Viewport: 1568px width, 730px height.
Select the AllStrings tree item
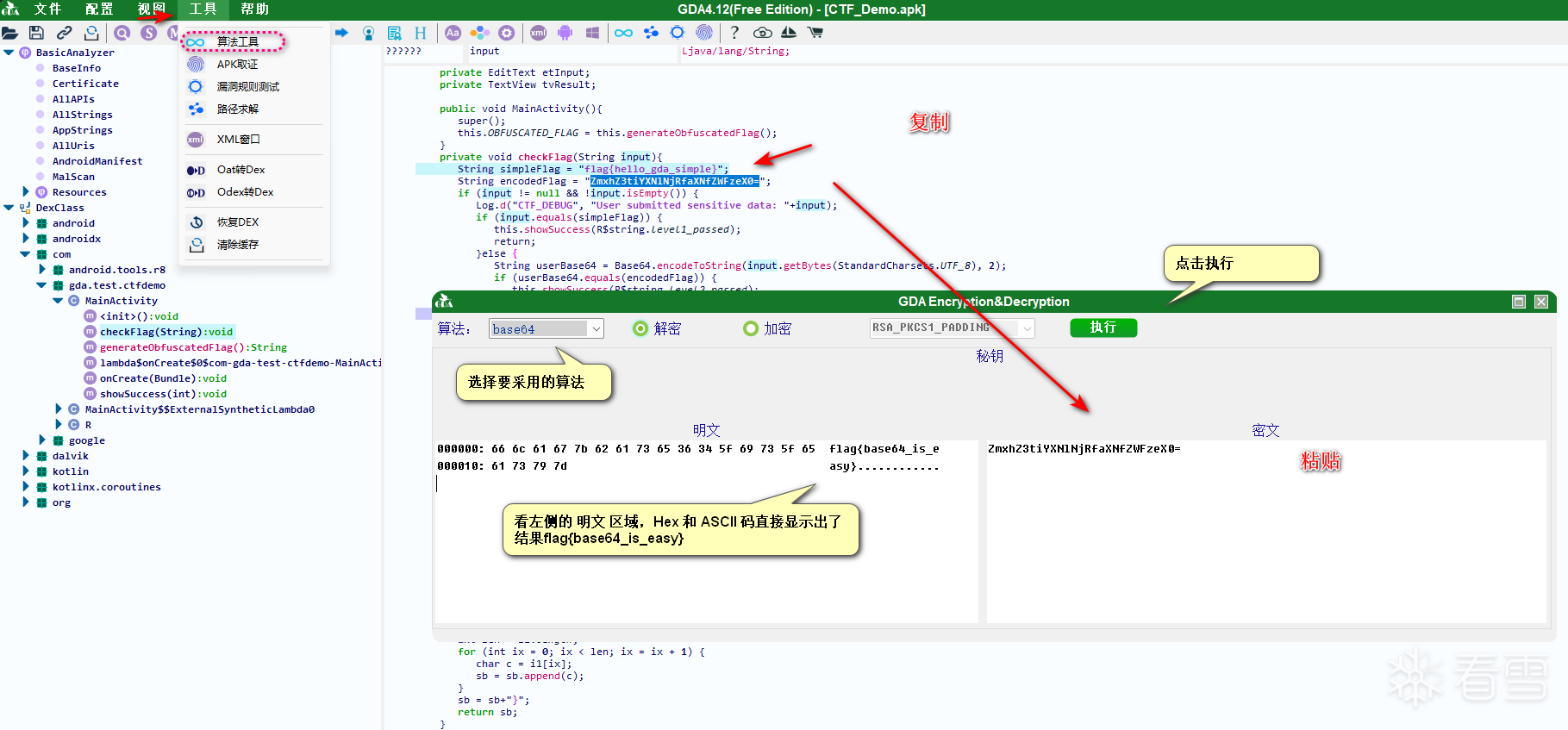click(x=82, y=115)
